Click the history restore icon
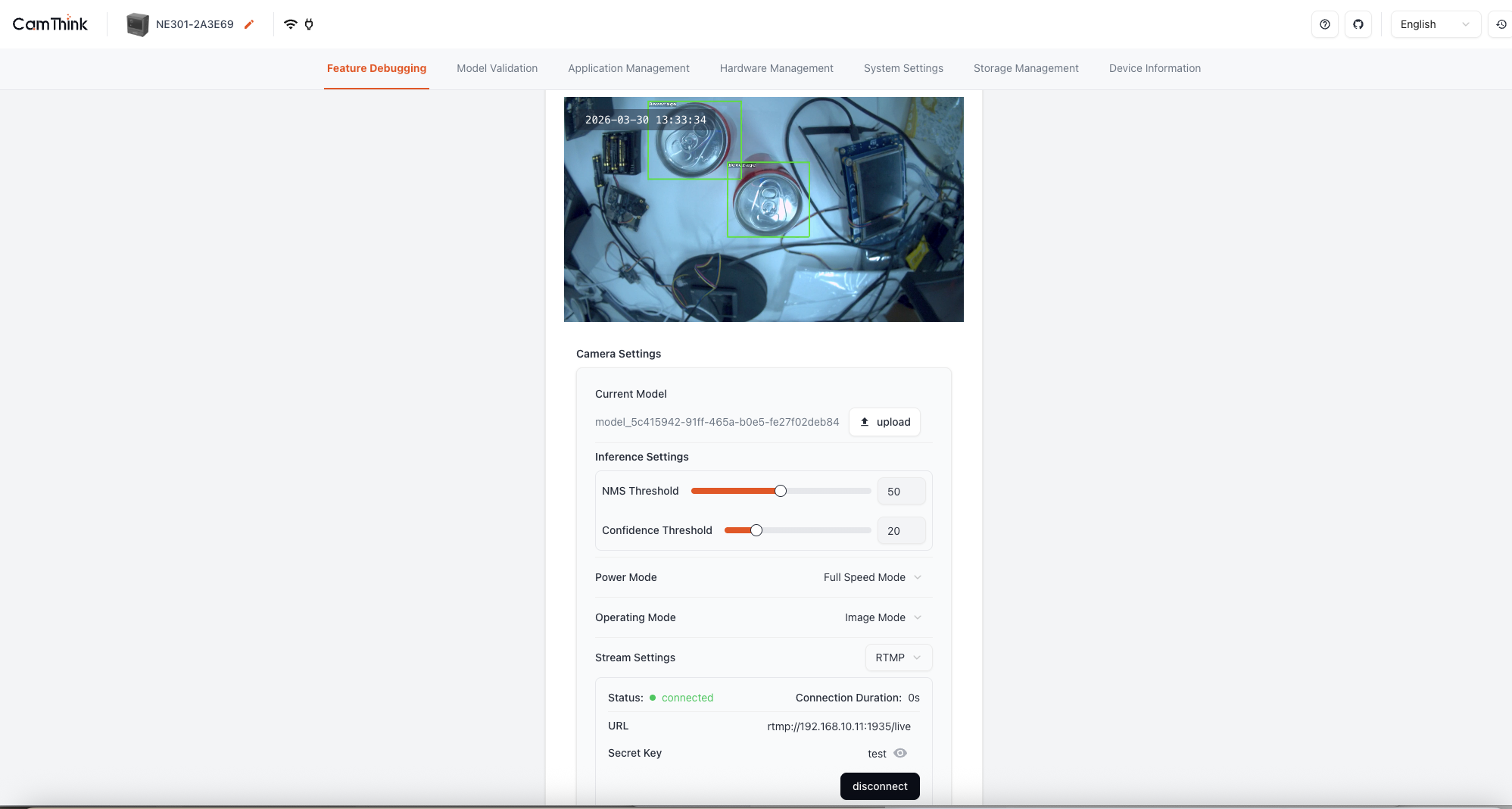The height and width of the screenshot is (809, 1512). pyautogui.click(x=1503, y=24)
